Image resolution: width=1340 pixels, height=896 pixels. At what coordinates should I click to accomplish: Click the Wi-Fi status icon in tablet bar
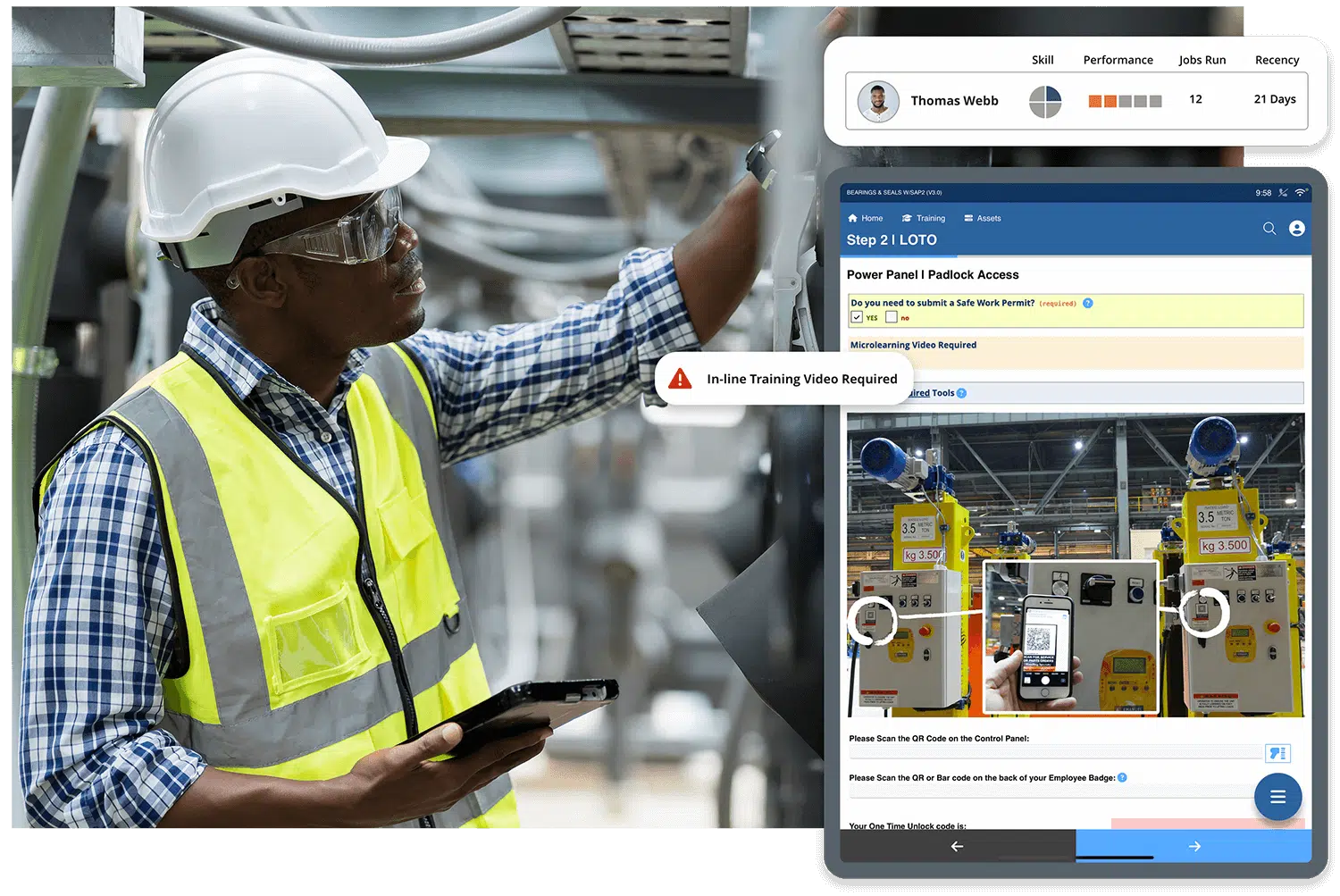click(1301, 192)
